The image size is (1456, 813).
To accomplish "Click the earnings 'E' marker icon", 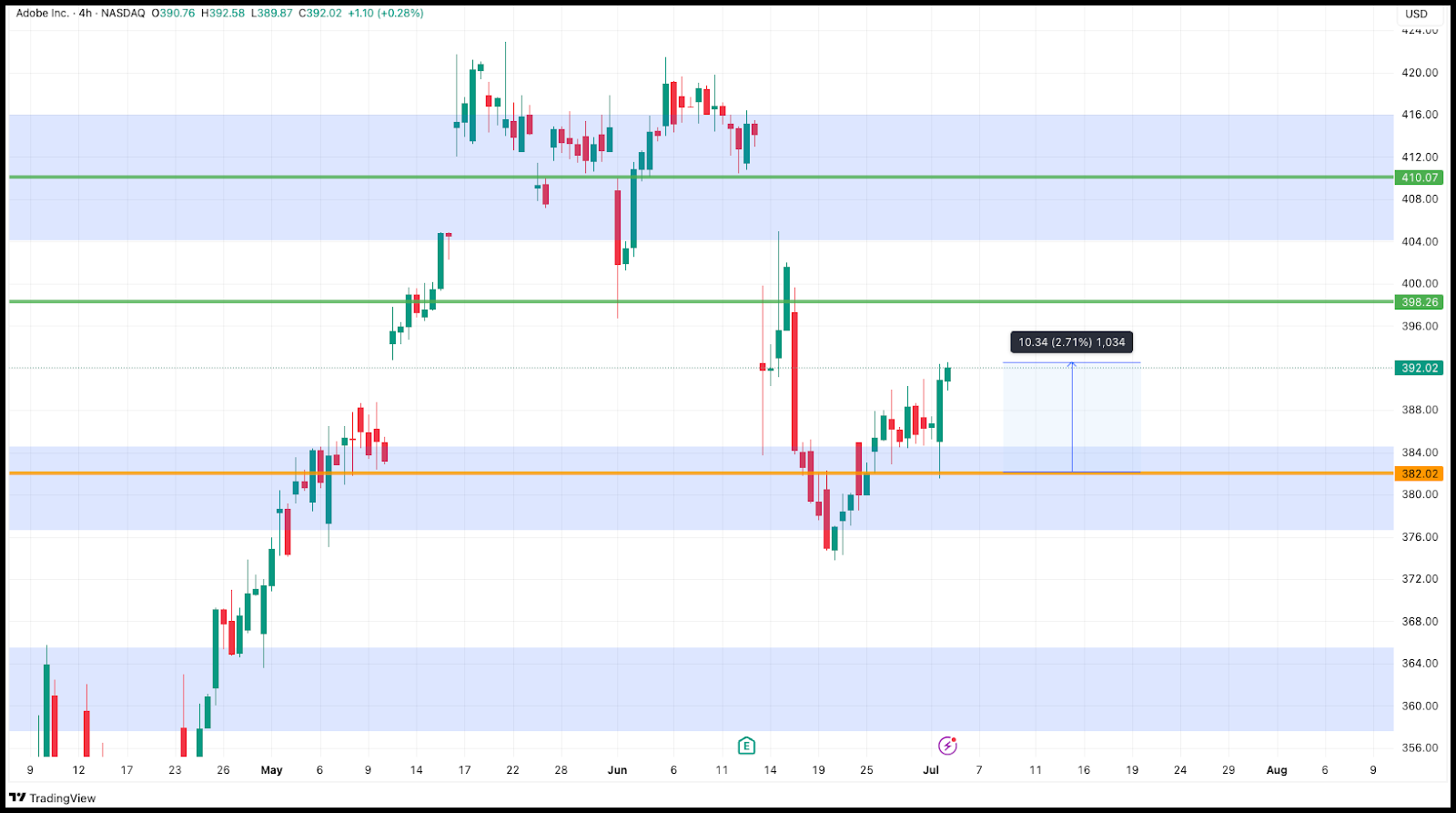I will (x=746, y=747).
